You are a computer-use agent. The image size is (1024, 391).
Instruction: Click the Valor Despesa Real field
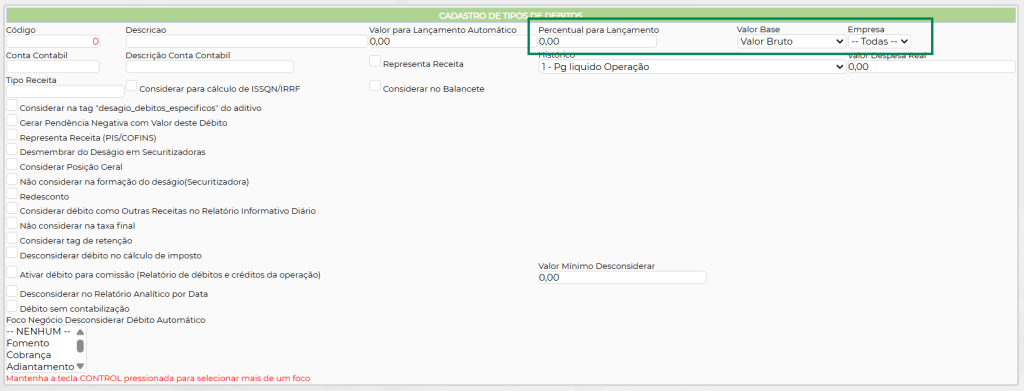pos(931,67)
